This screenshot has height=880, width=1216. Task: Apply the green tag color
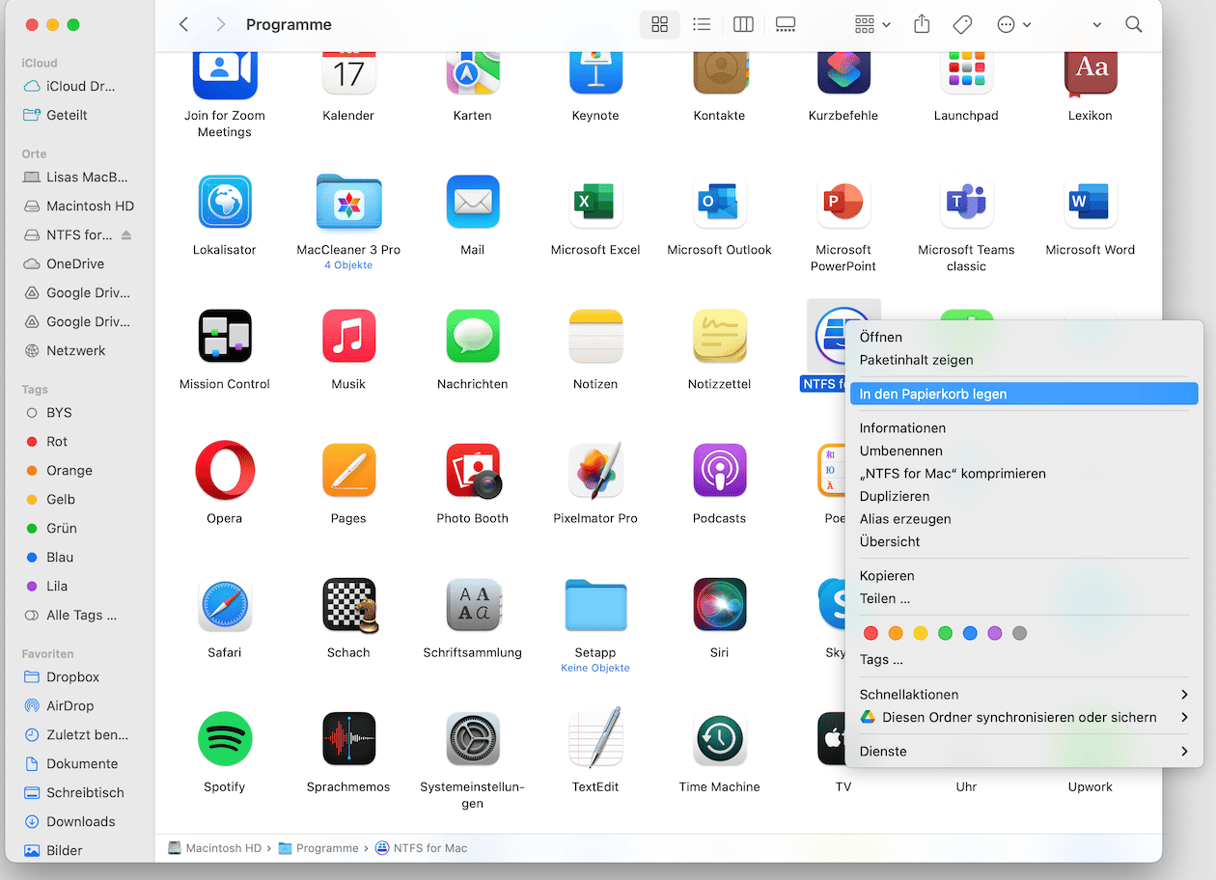[945, 633]
